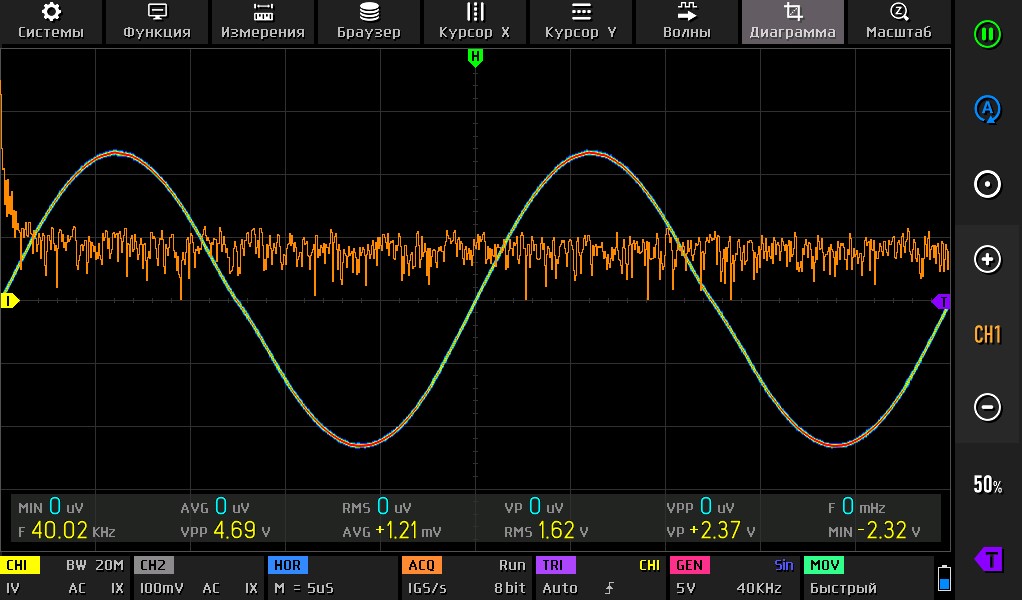Click the 50% level button
Viewport: 1022px width, 600px height.
click(987, 485)
